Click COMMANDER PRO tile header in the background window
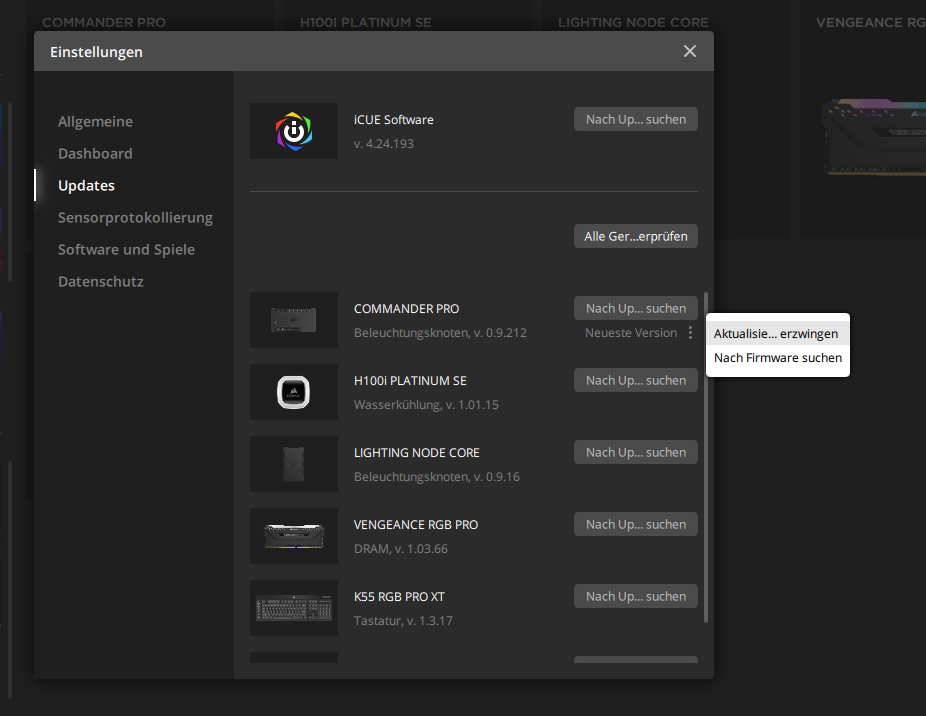This screenshot has width=926, height=716. point(104,22)
